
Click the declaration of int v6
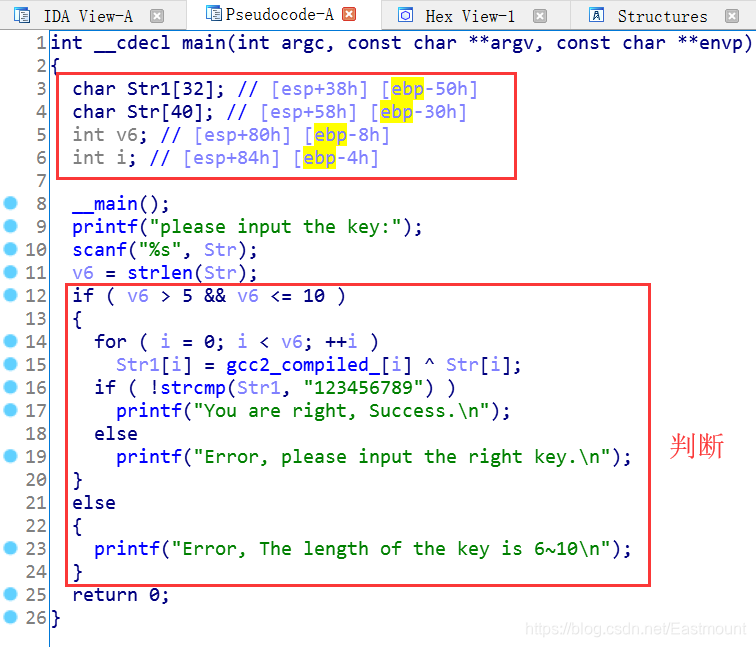point(110,135)
